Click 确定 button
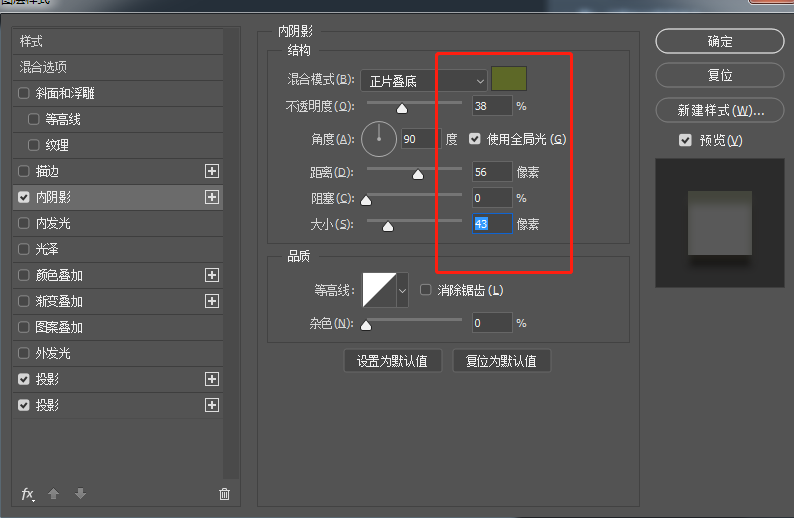 [x=720, y=41]
